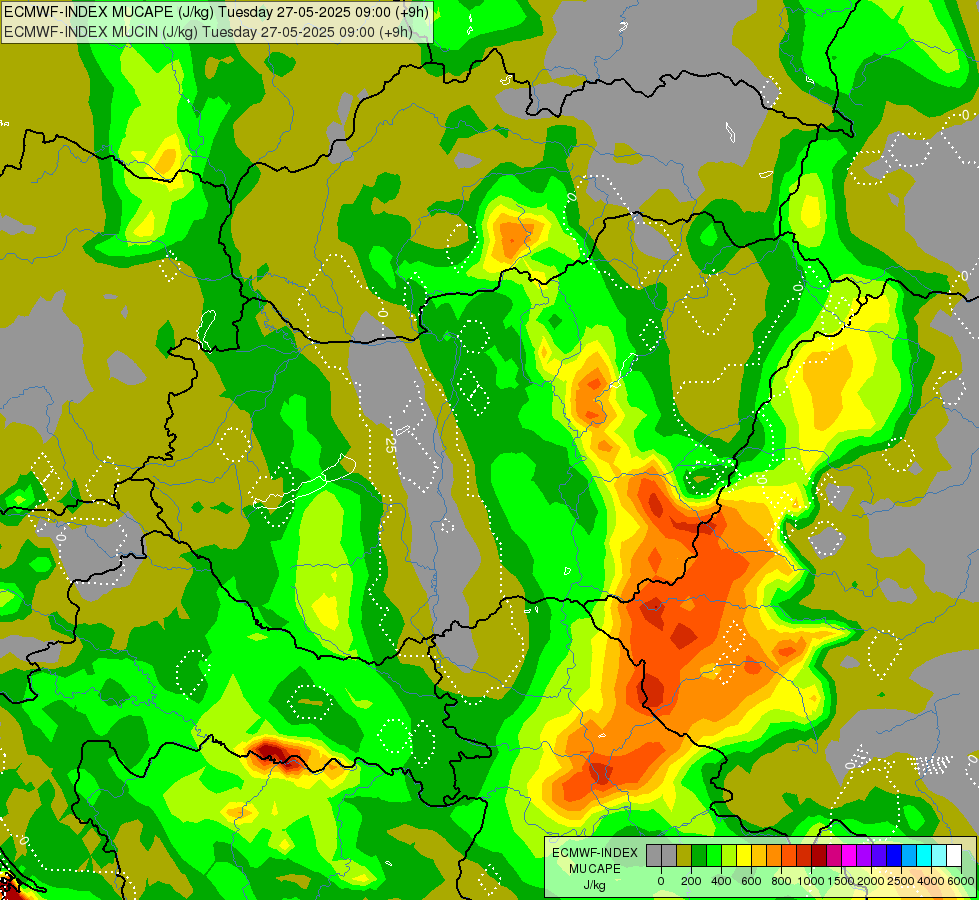Select the pale cyan legend swatch after 4000
This screenshot has height=900, width=979.
point(940,855)
